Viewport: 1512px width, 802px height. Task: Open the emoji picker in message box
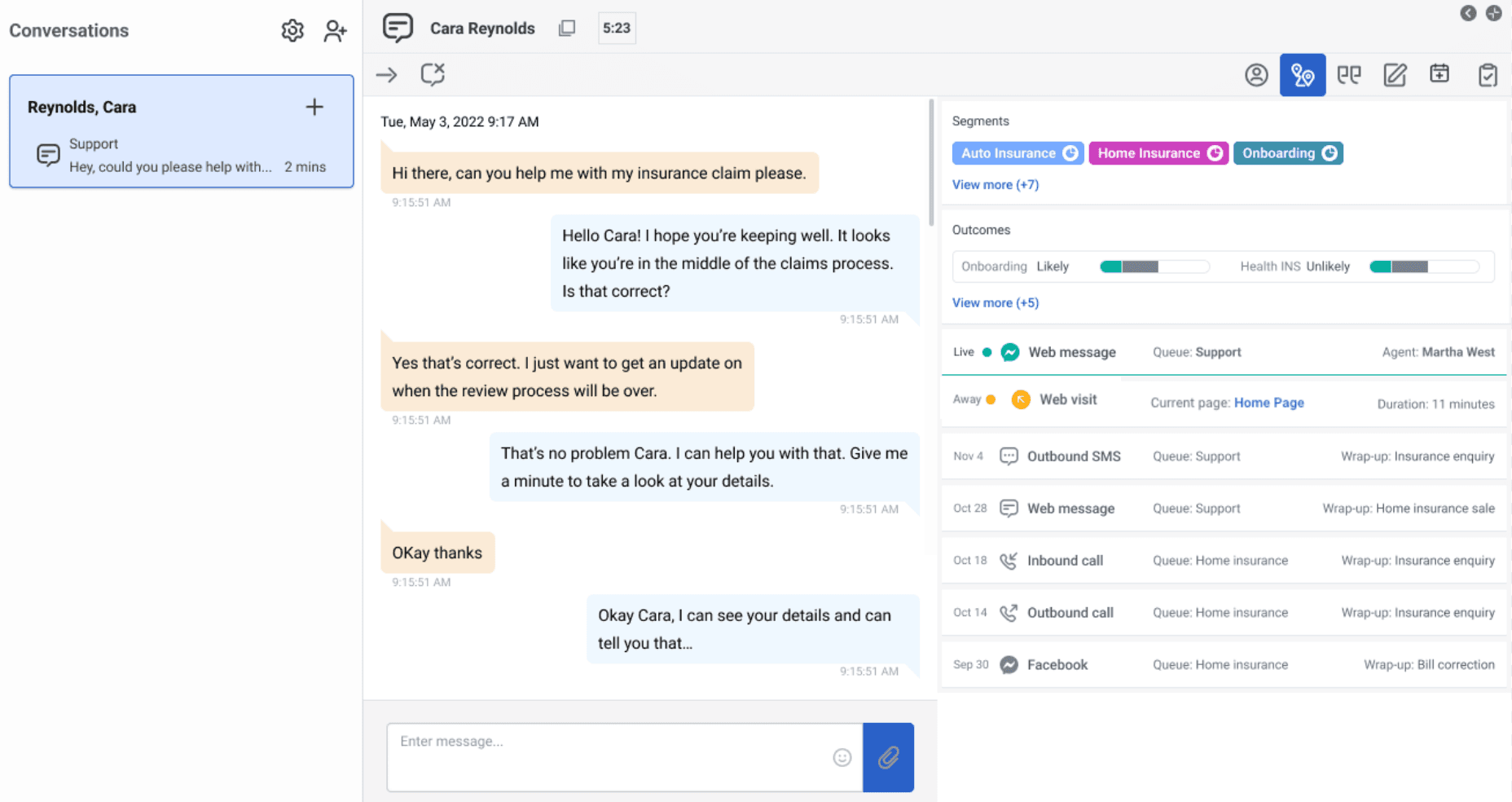[842, 757]
